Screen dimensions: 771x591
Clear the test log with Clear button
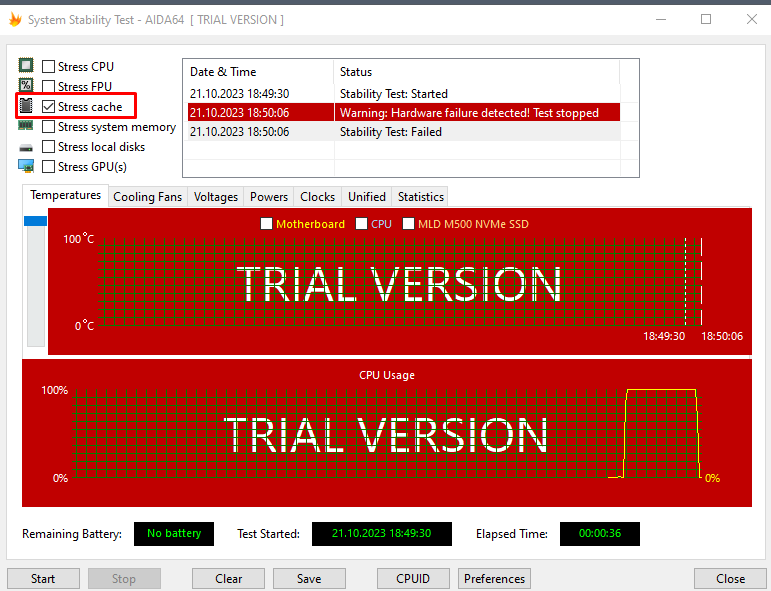point(228,579)
